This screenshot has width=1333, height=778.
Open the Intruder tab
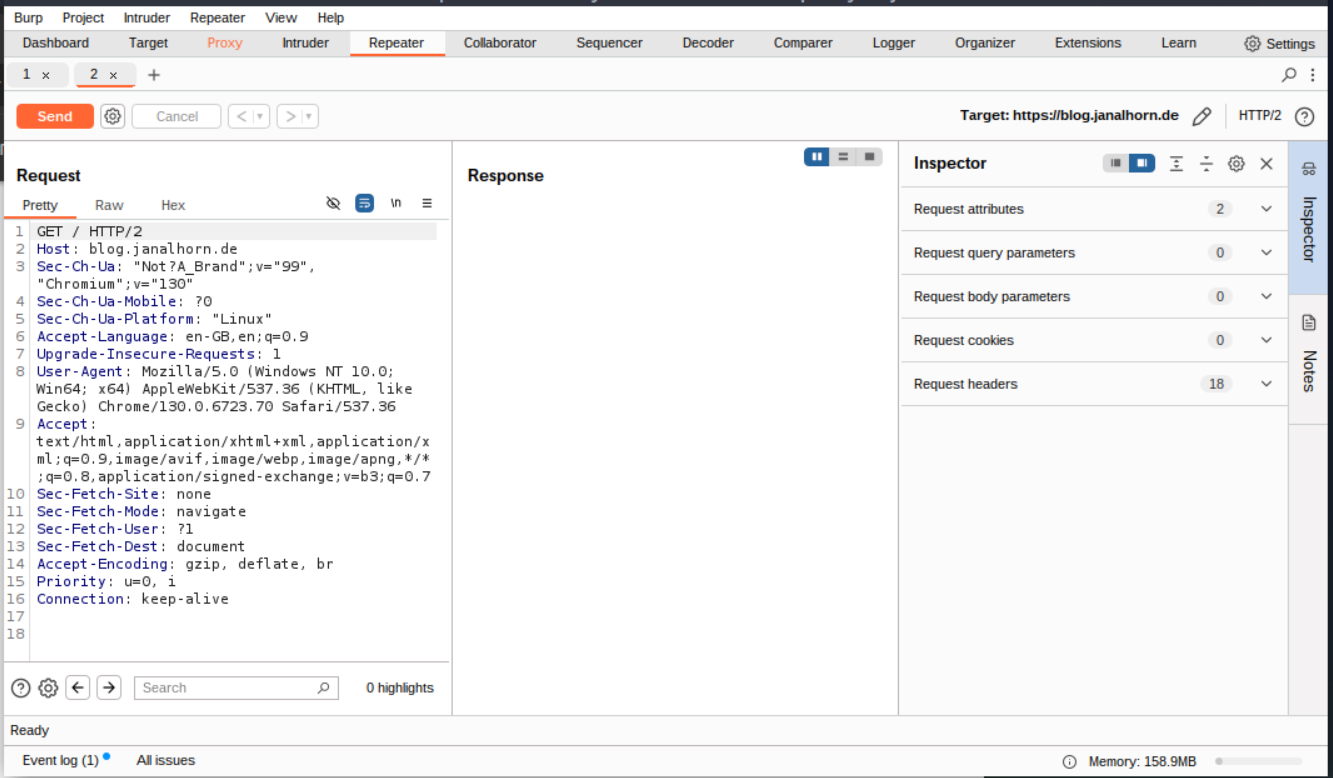coord(305,43)
